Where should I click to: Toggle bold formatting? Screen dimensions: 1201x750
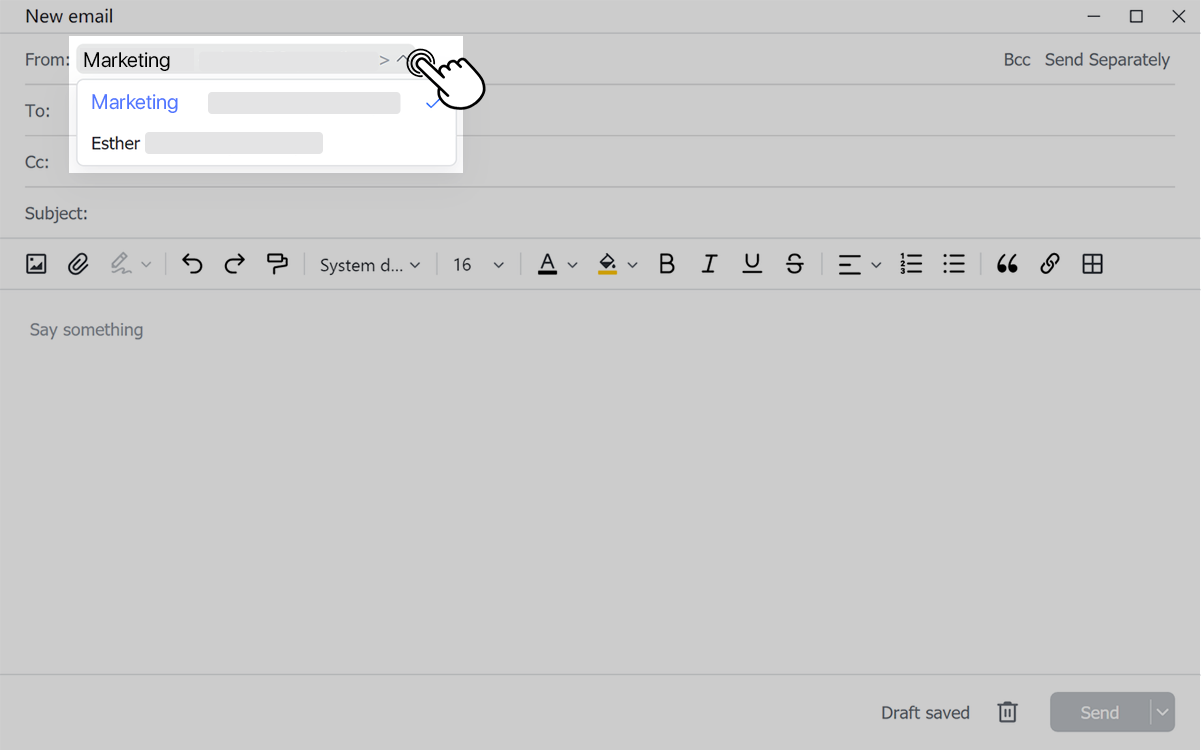(667, 264)
